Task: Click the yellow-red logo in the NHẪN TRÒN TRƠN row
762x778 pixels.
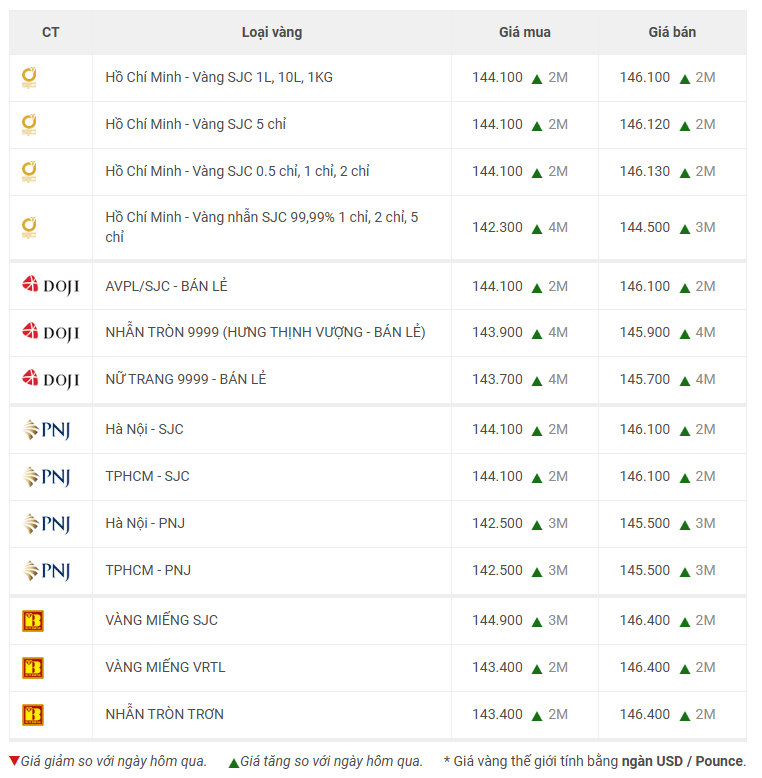Action: (33, 715)
